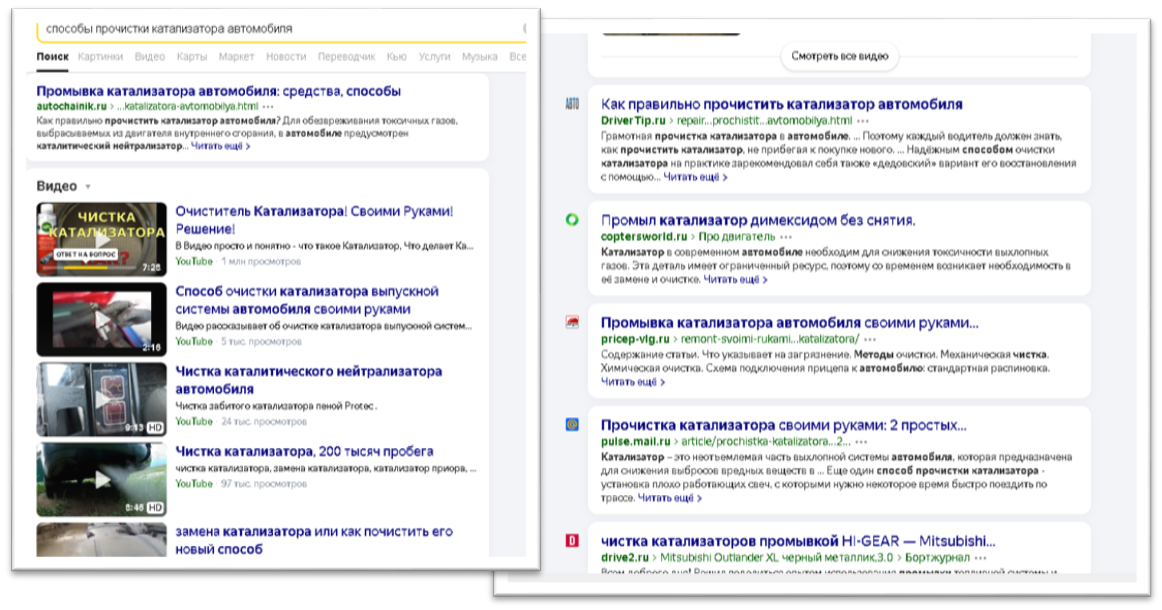The image size is (1162, 610).
Task: Click YouTube source under 1 млн просмотров video
Action: (x=194, y=262)
